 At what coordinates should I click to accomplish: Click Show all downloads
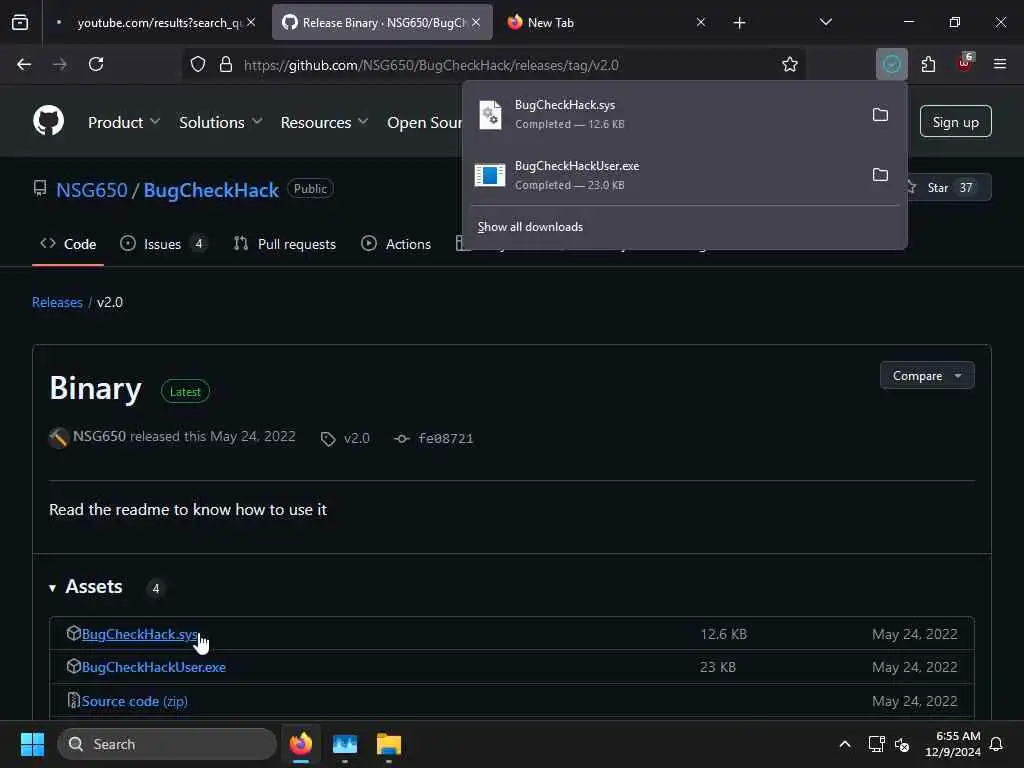tap(530, 227)
